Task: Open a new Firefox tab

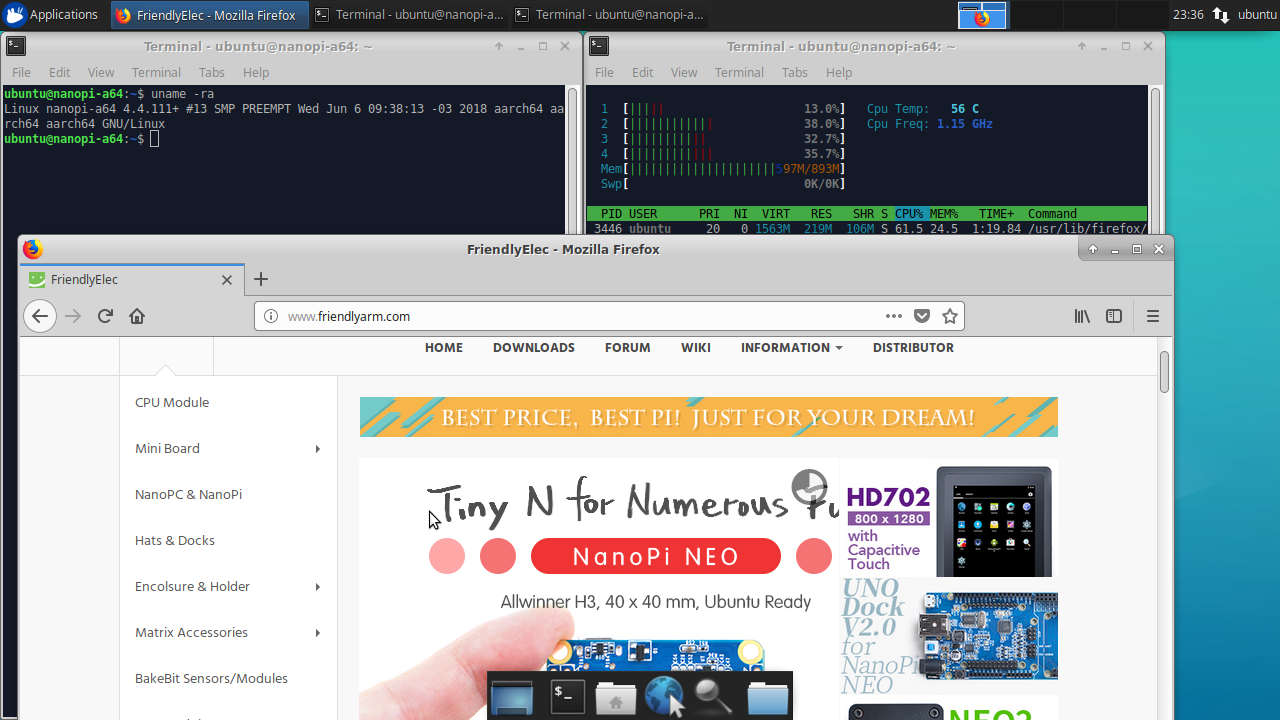Action: 261,279
